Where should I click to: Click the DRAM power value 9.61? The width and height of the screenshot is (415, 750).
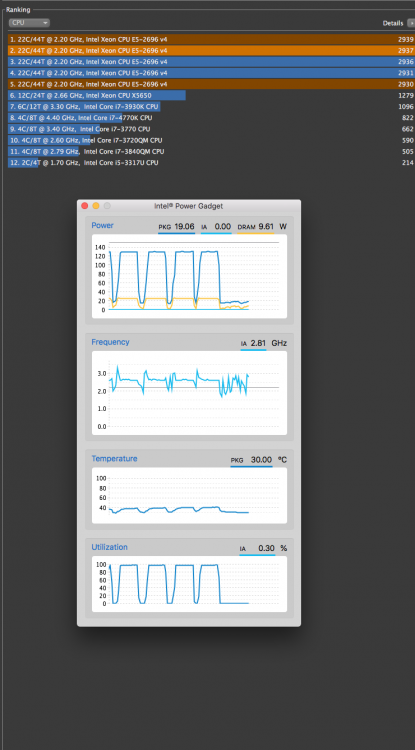(266, 226)
